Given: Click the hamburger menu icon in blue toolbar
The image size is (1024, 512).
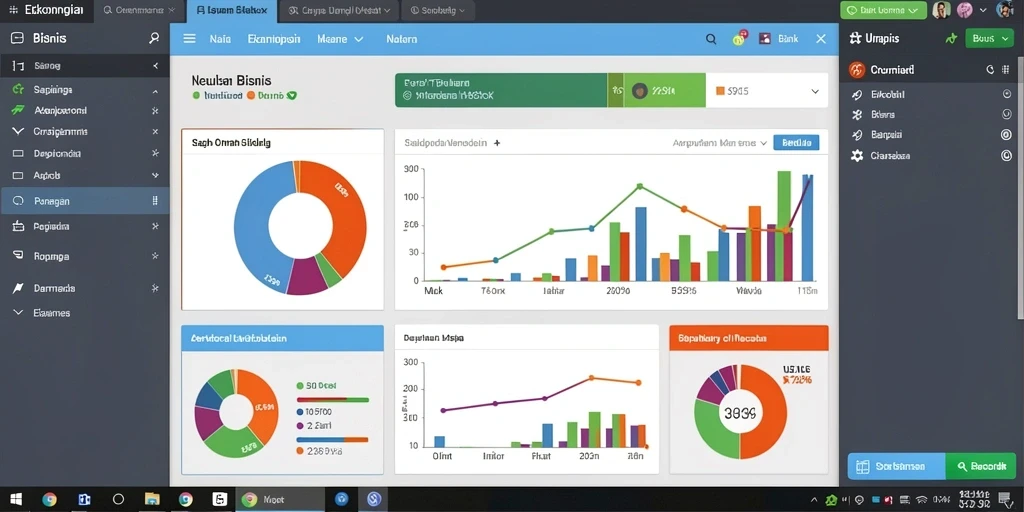Looking at the screenshot, I should (x=189, y=39).
